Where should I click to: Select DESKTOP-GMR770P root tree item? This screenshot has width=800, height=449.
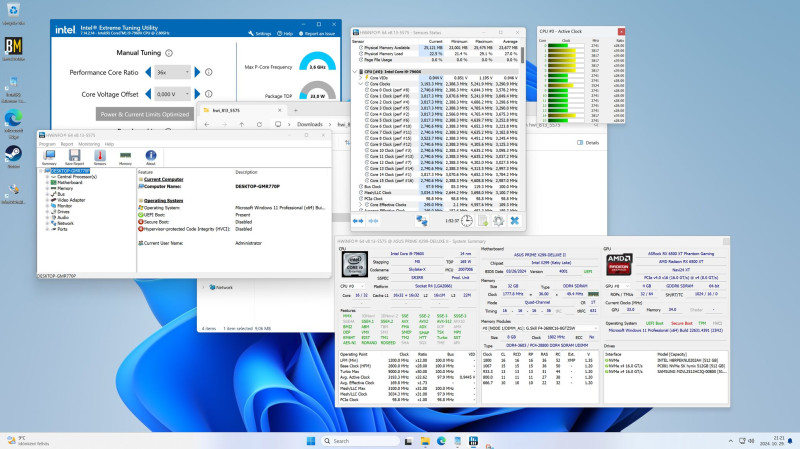point(70,171)
